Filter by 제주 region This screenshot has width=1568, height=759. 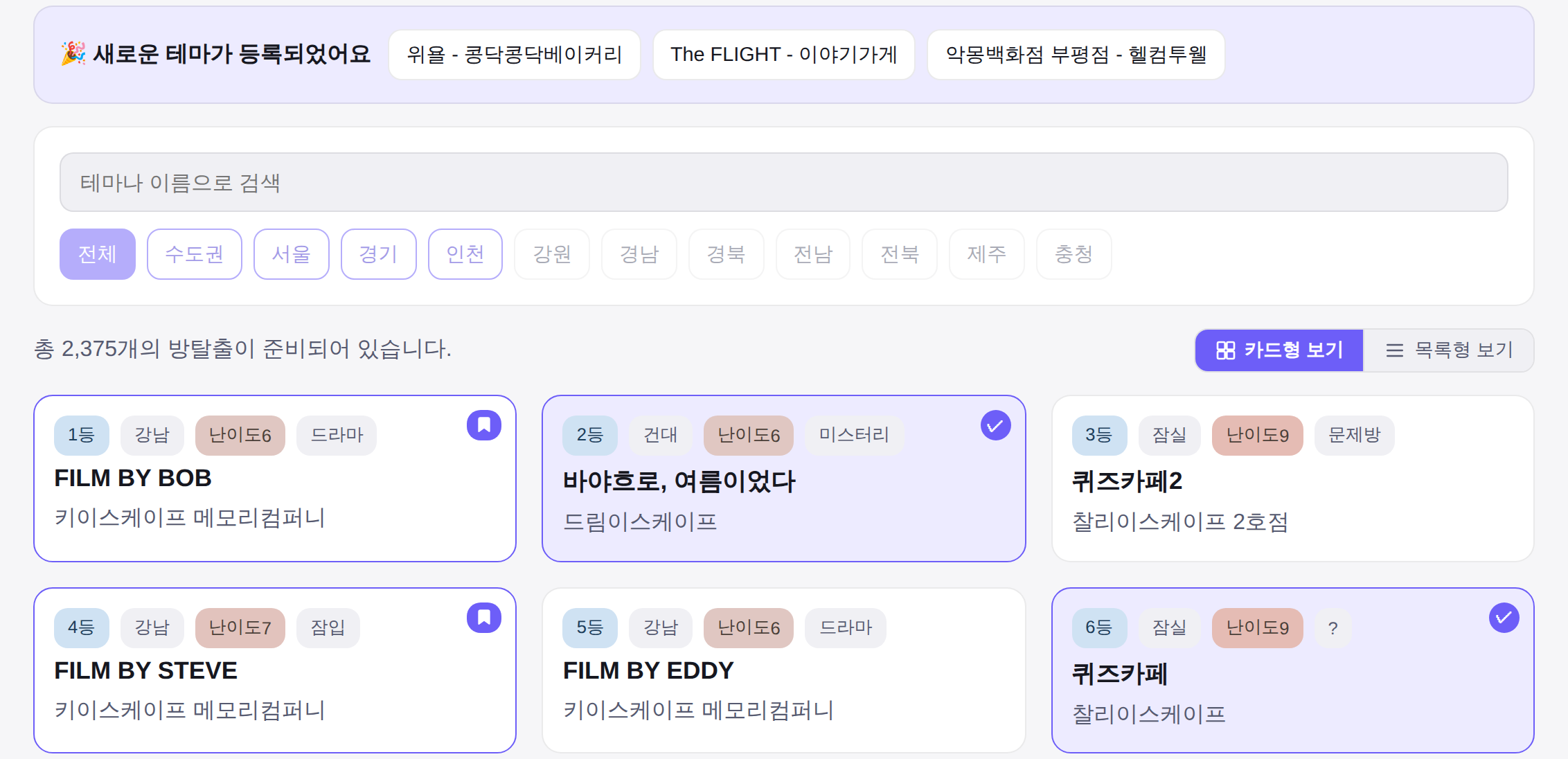pos(987,254)
